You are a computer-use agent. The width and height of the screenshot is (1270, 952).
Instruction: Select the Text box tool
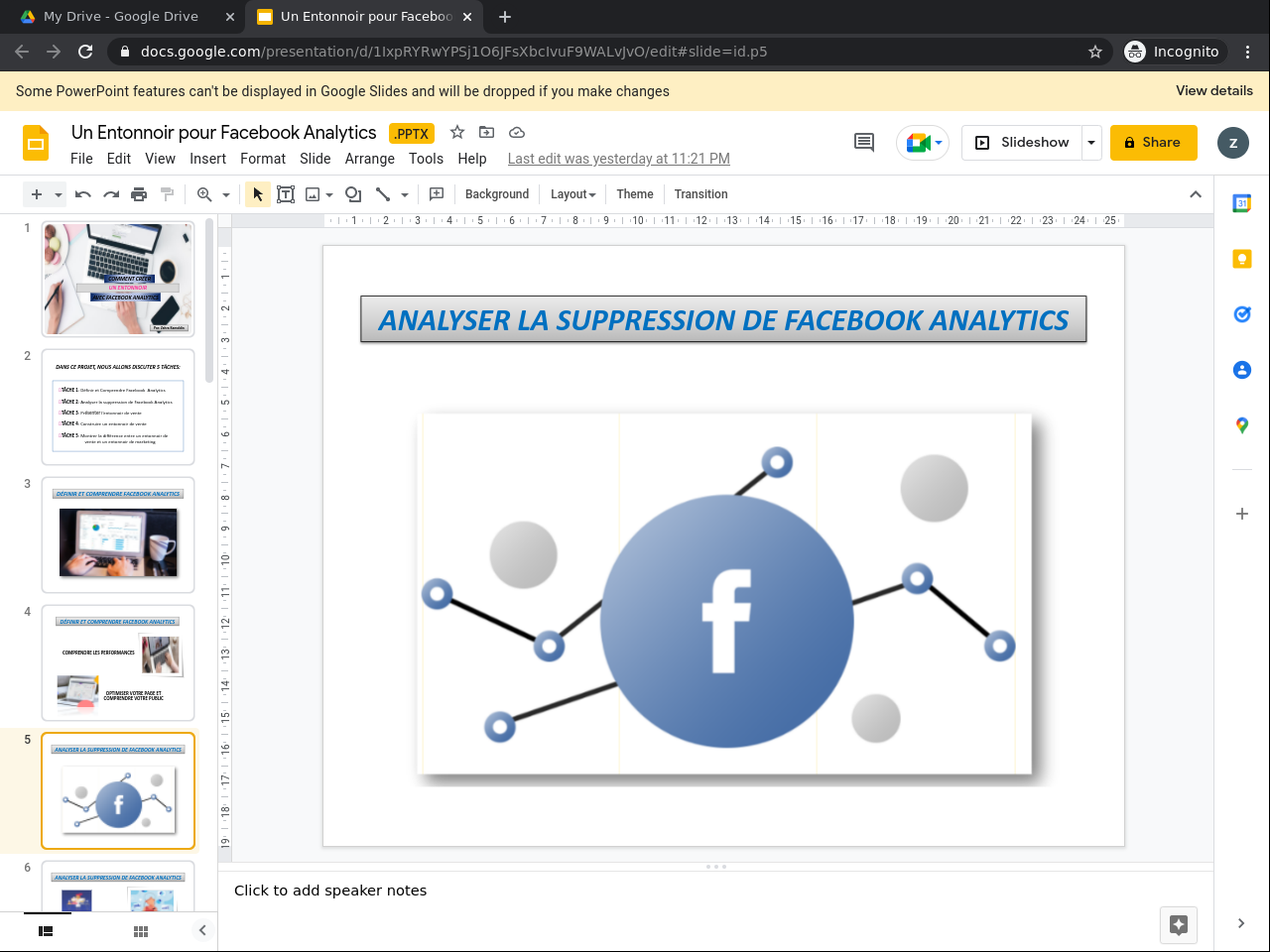click(286, 194)
